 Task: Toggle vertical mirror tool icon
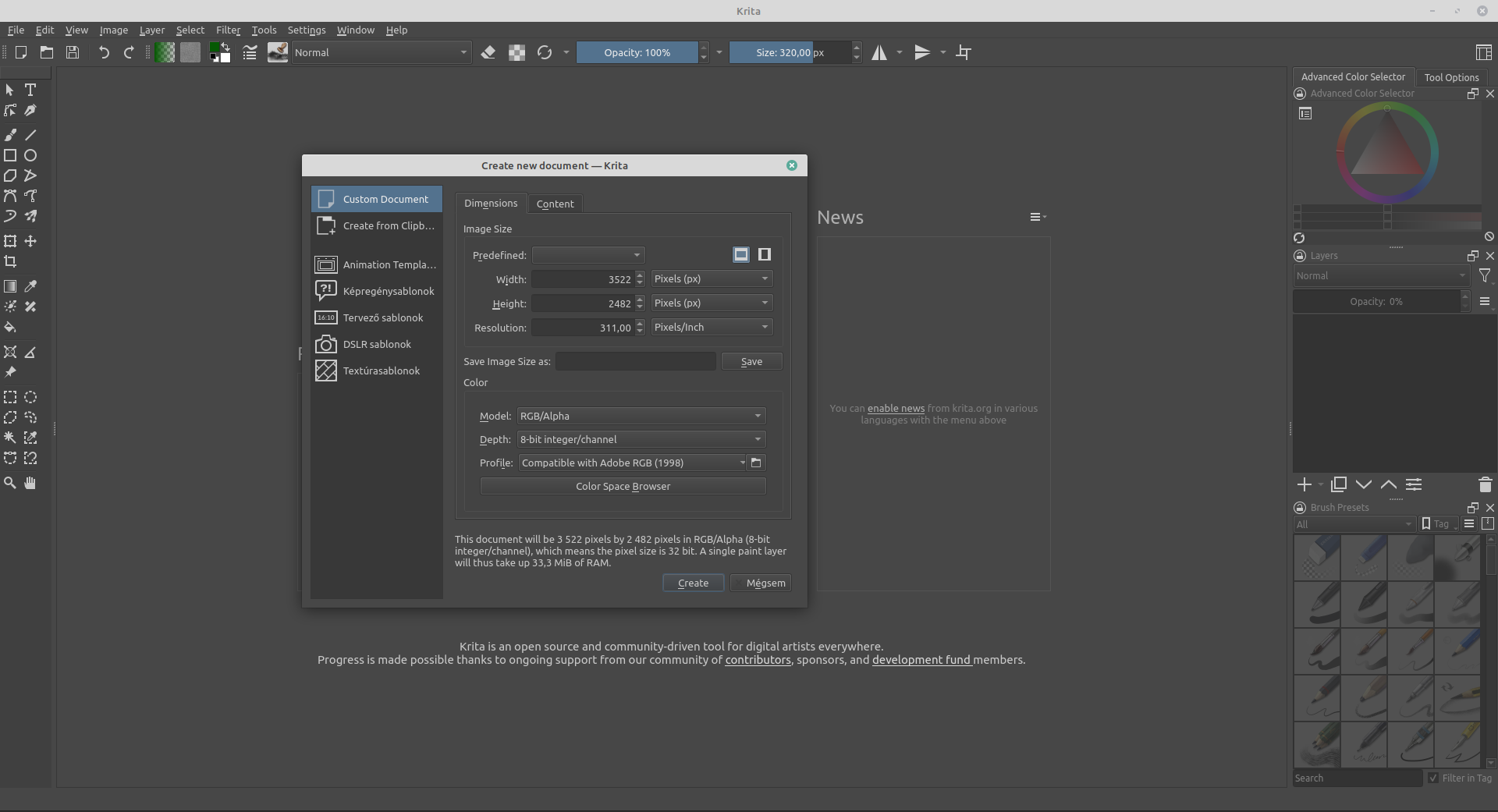pyautogui.click(x=922, y=52)
